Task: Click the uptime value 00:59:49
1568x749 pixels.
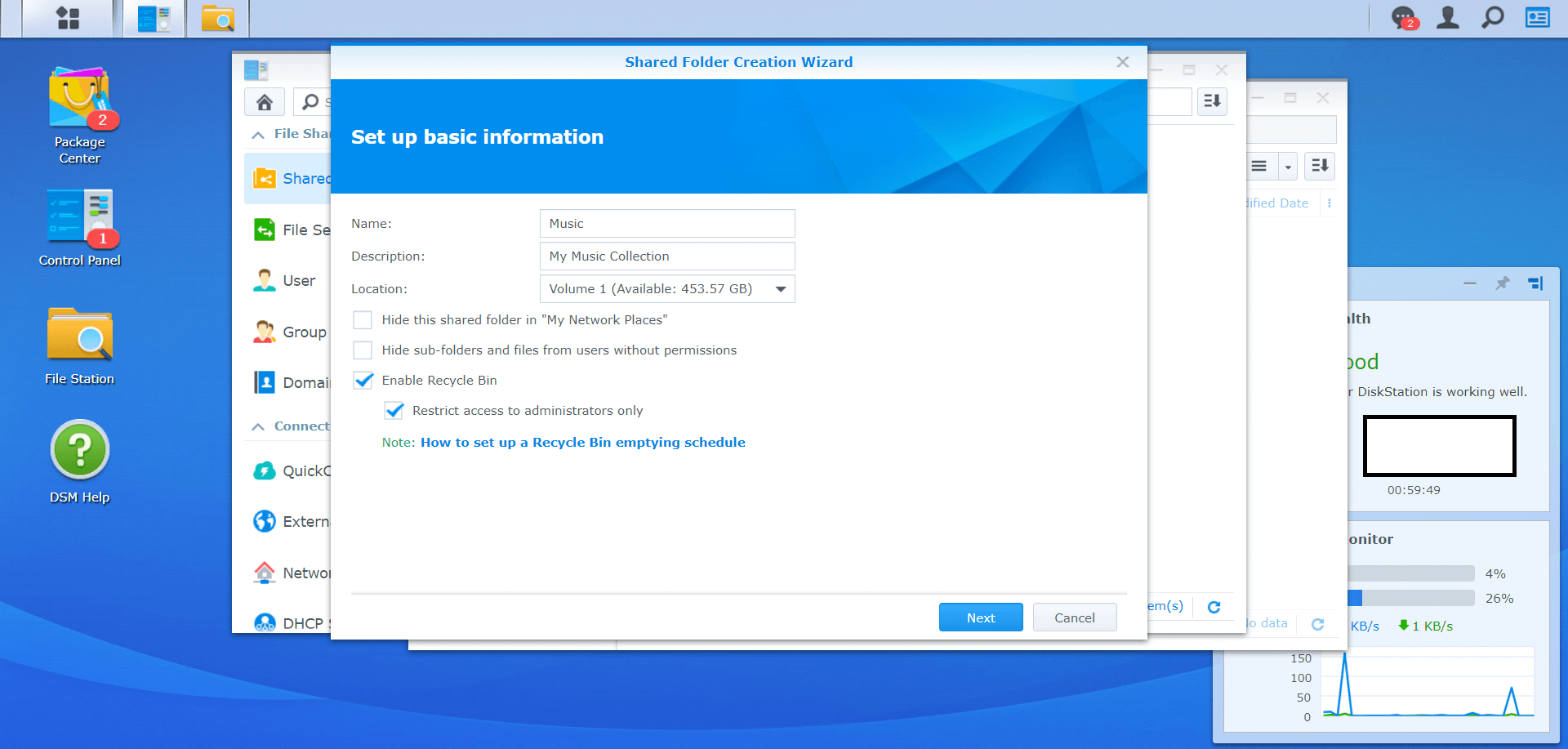Action: pos(1414,490)
